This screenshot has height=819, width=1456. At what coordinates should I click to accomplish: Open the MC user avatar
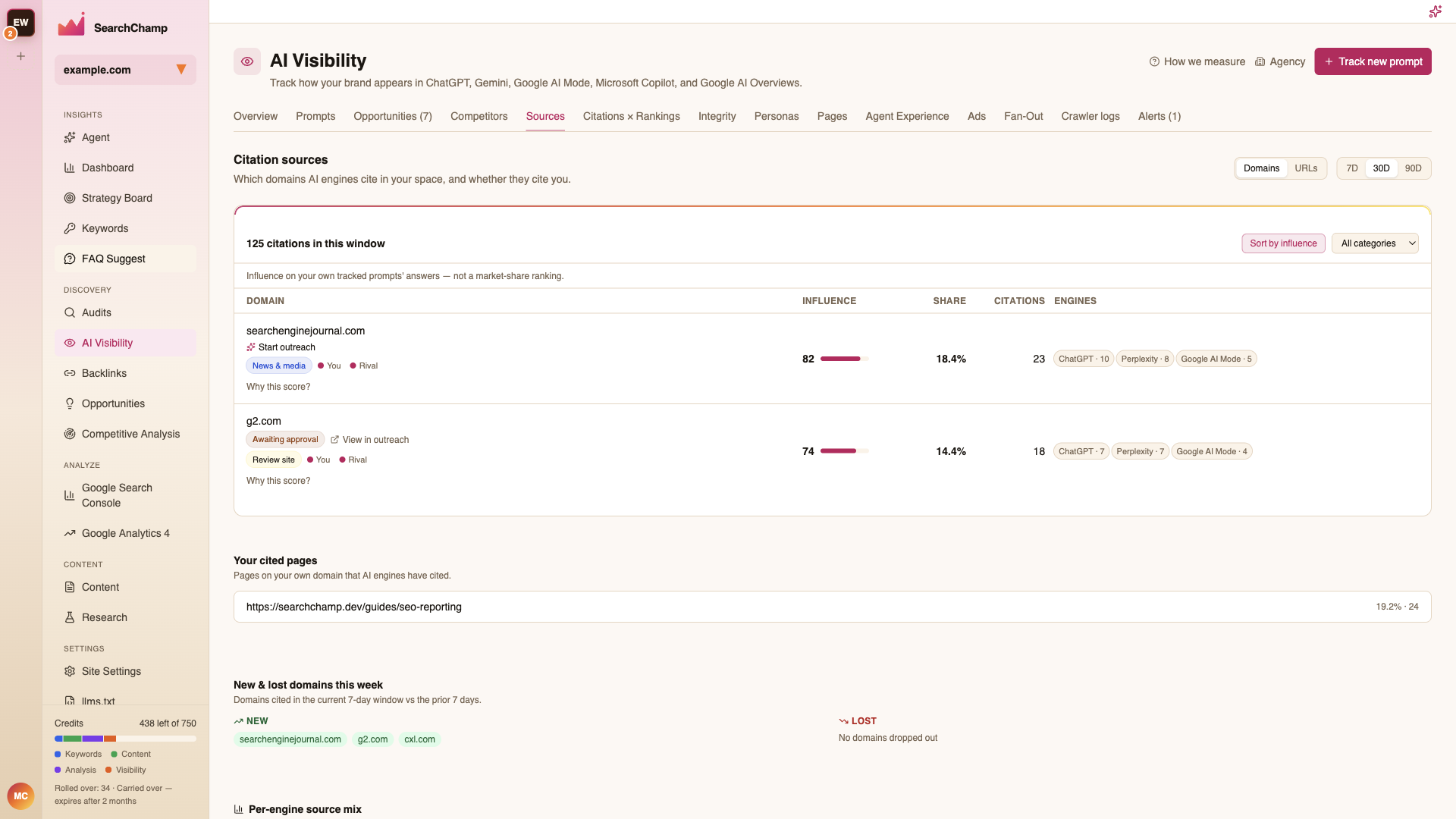coord(20,796)
